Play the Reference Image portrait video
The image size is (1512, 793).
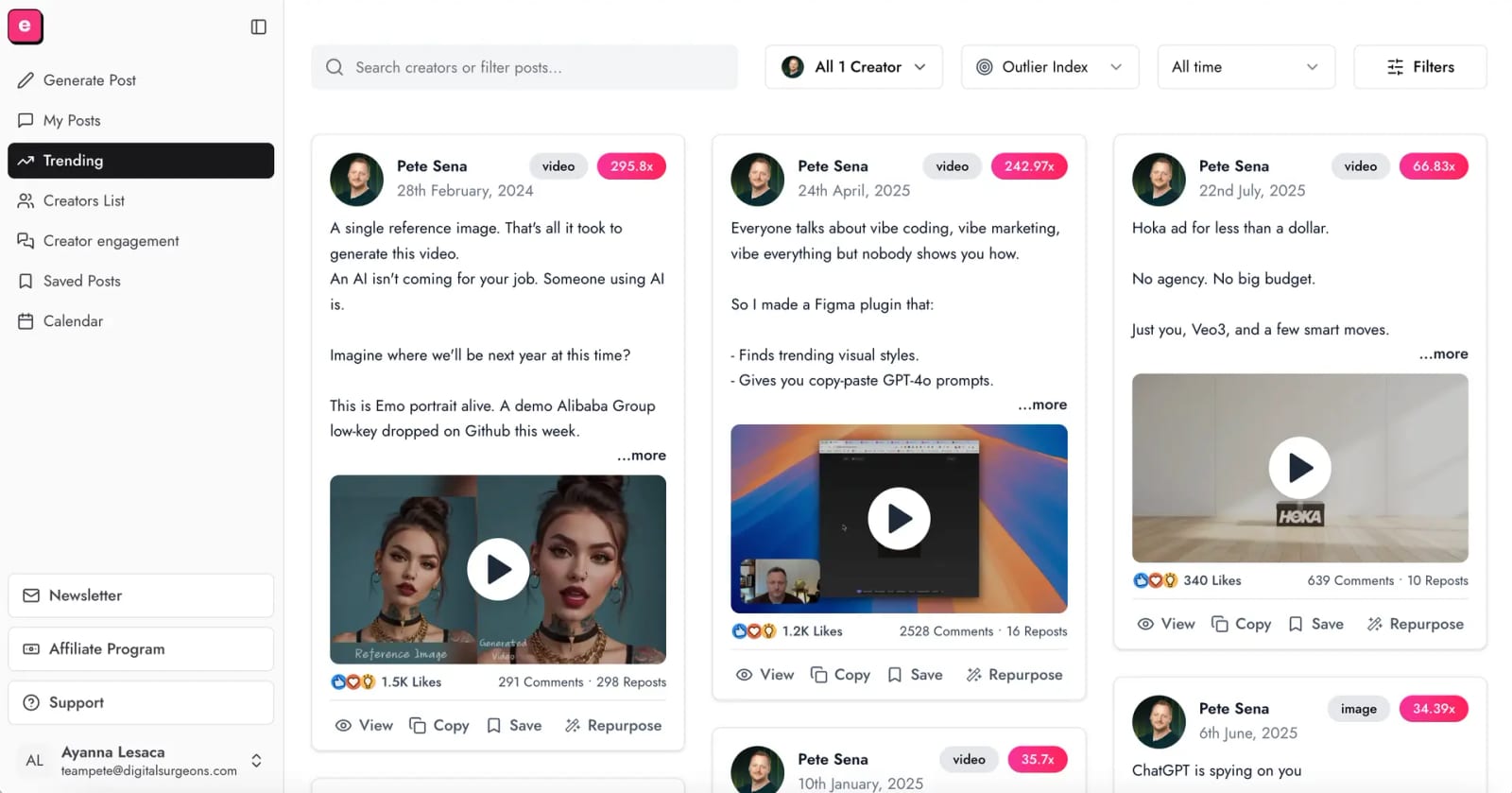[498, 569]
